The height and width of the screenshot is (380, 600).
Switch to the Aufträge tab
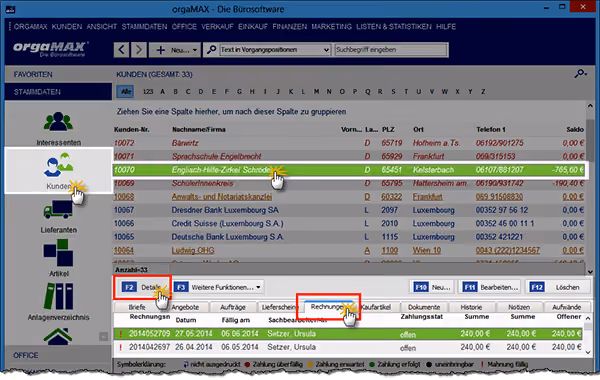click(x=233, y=307)
